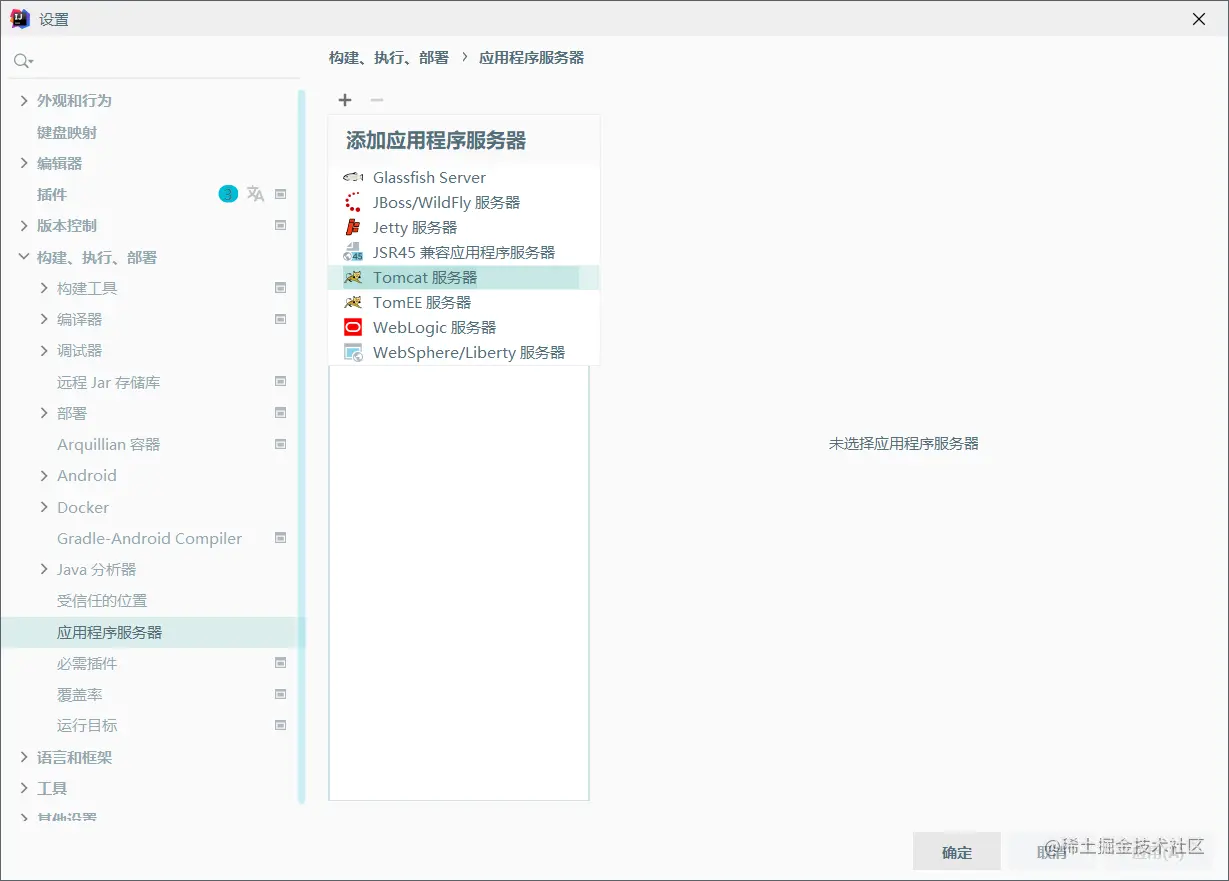Click in the settings search field

pos(155,62)
